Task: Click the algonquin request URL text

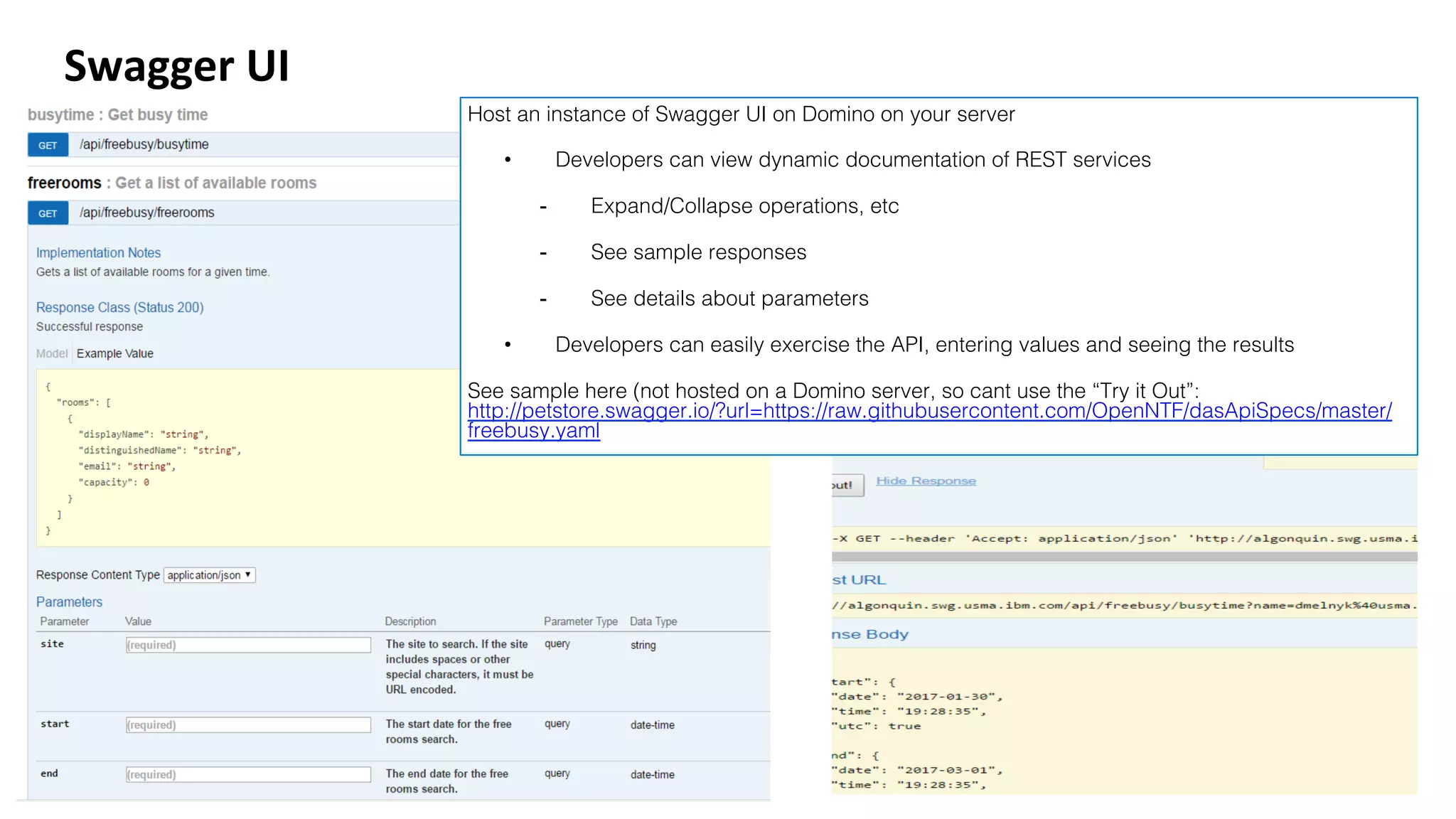Action: [1124, 605]
